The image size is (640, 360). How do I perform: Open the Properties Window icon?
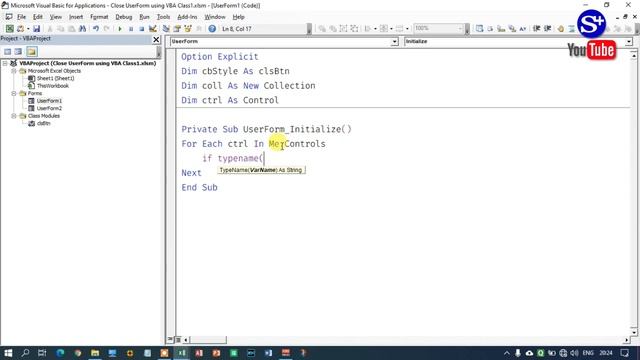point(177,29)
